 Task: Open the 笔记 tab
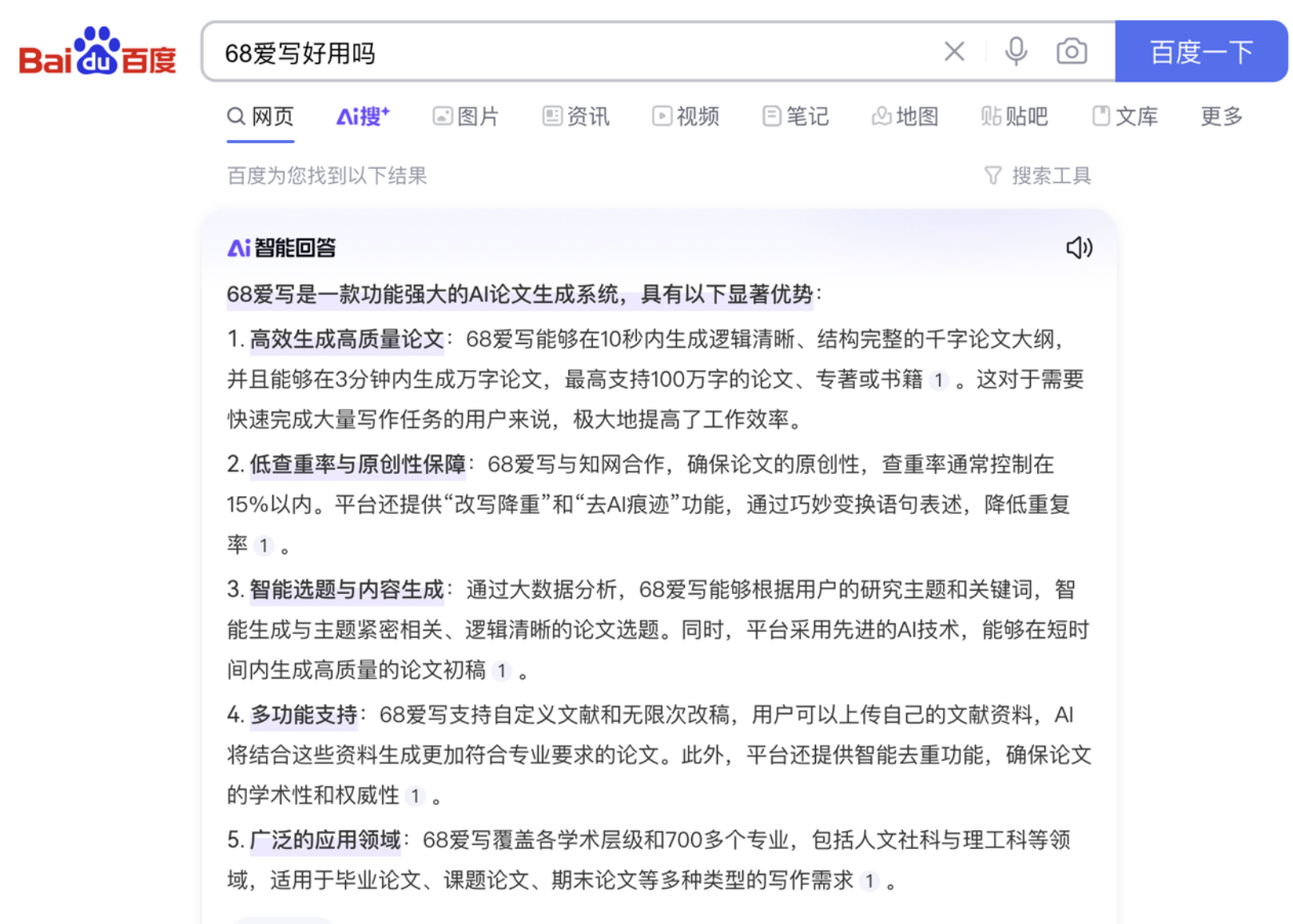[796, 117]
